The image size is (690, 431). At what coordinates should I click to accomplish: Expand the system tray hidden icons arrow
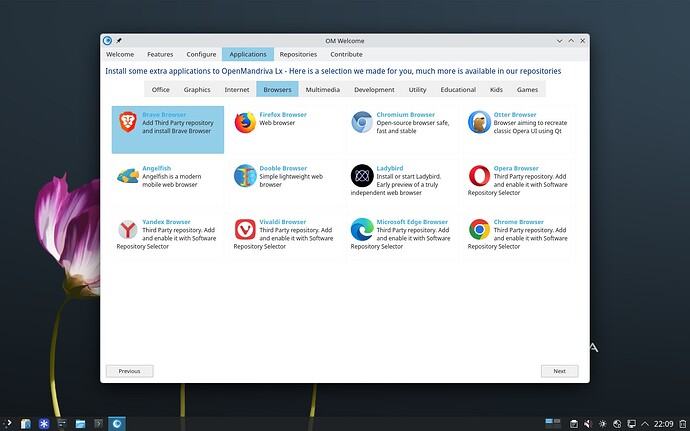click(645, 424)
